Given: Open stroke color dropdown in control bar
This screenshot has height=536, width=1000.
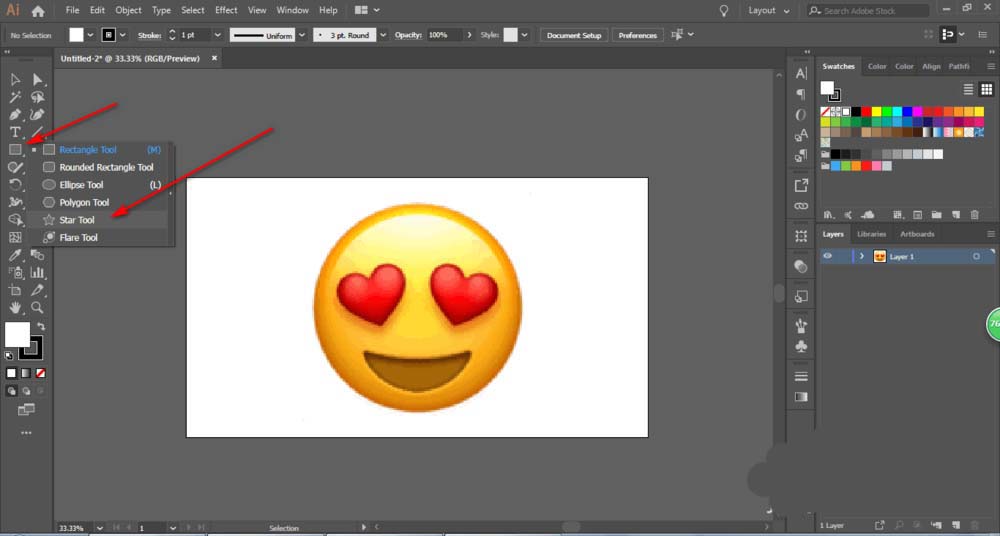Looking at the screenshot, I should (x=122, y=35).
